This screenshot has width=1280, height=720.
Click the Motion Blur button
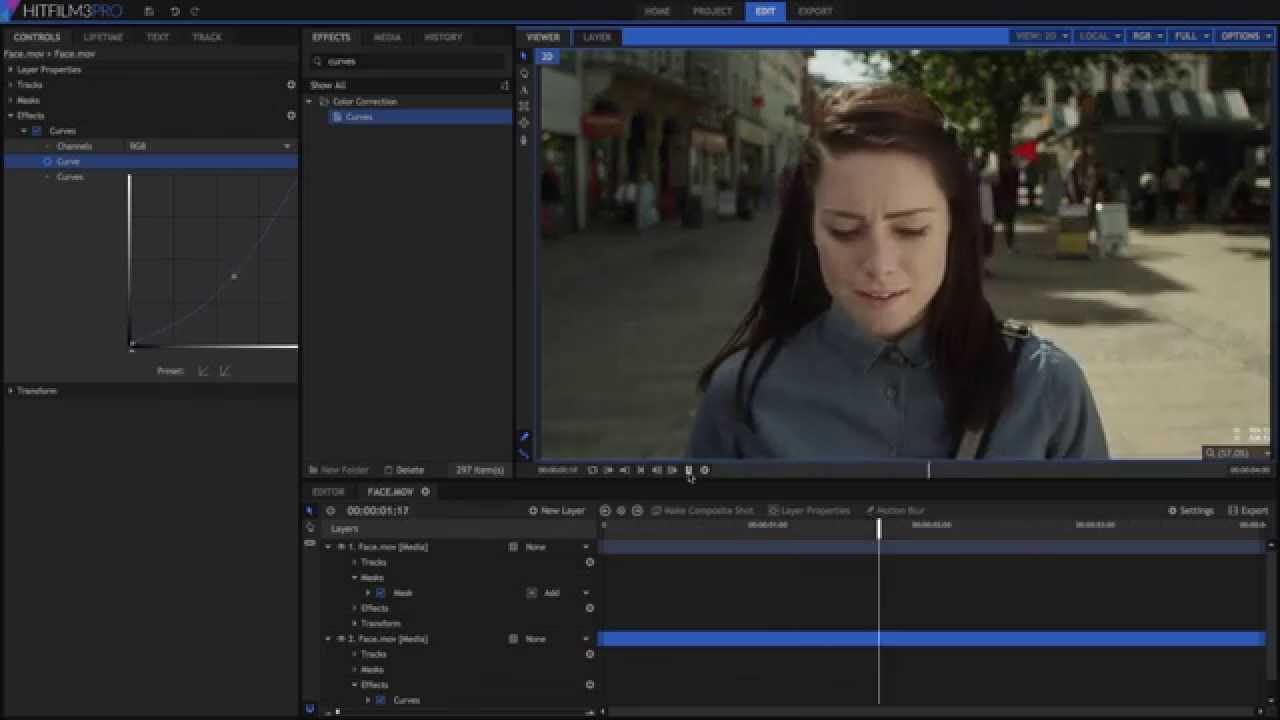pyautogui.click(x=895, y=511)
